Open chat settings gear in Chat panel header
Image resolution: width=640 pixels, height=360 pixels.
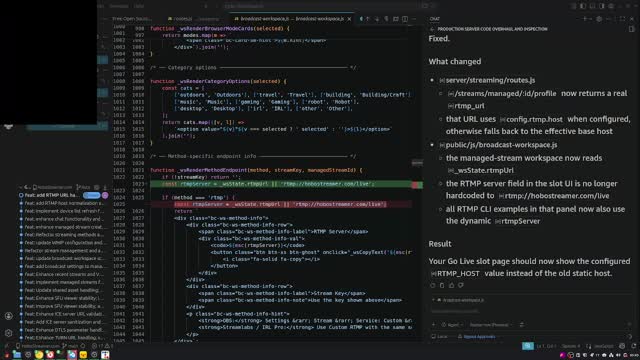[599, 19]
